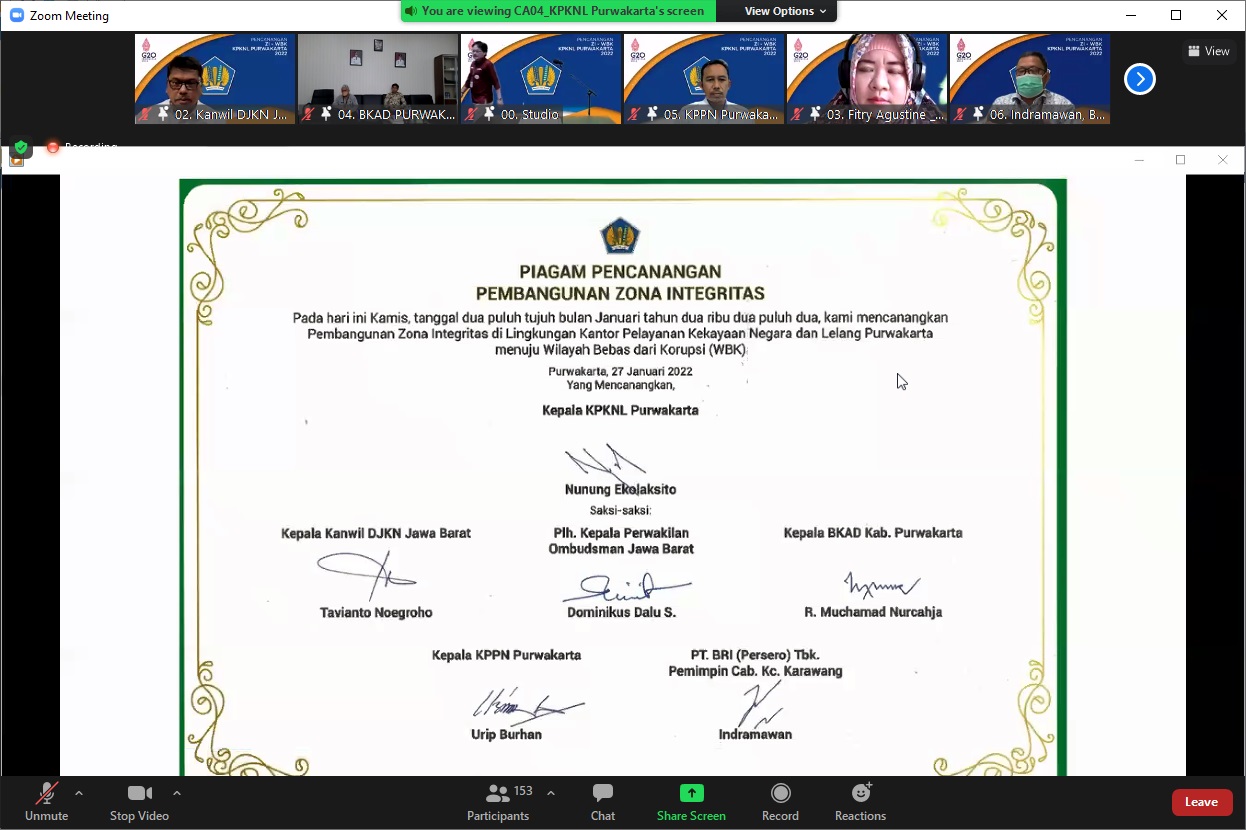This screenshot has height=830, width=1246.
Task: Start recording with the Record icon
Action: coord(780,793)
